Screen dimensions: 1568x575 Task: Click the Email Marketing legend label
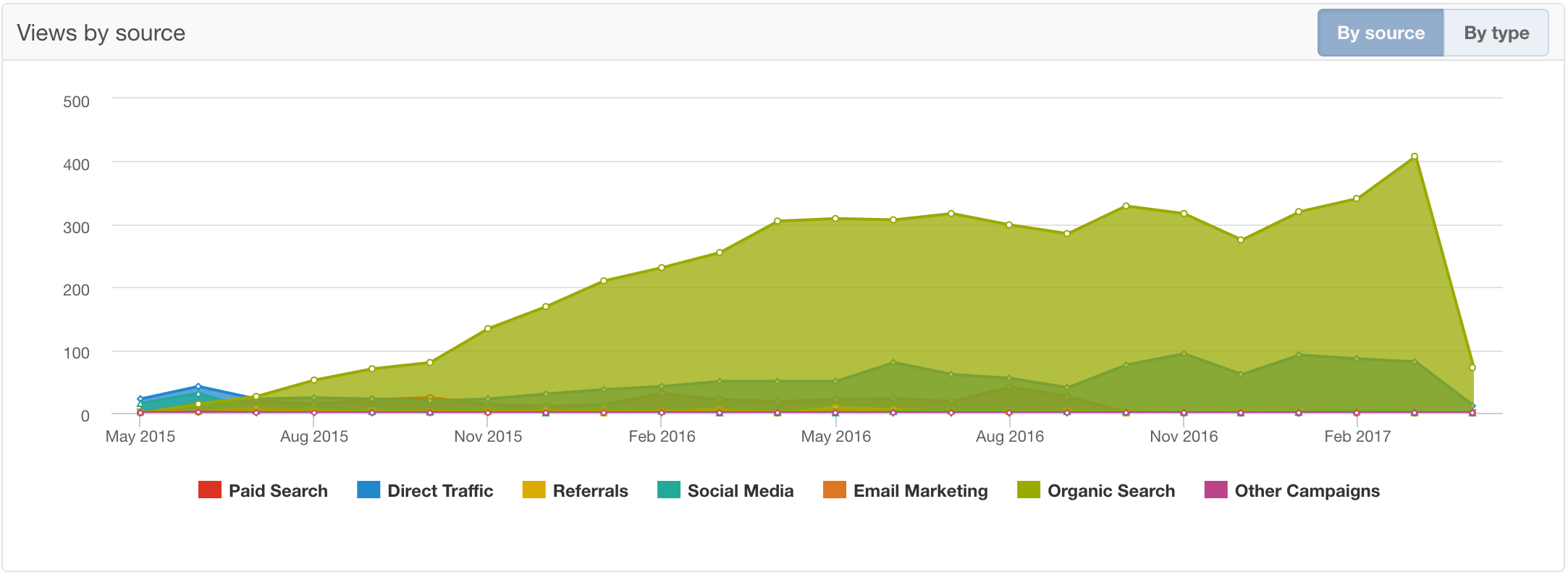920,491
